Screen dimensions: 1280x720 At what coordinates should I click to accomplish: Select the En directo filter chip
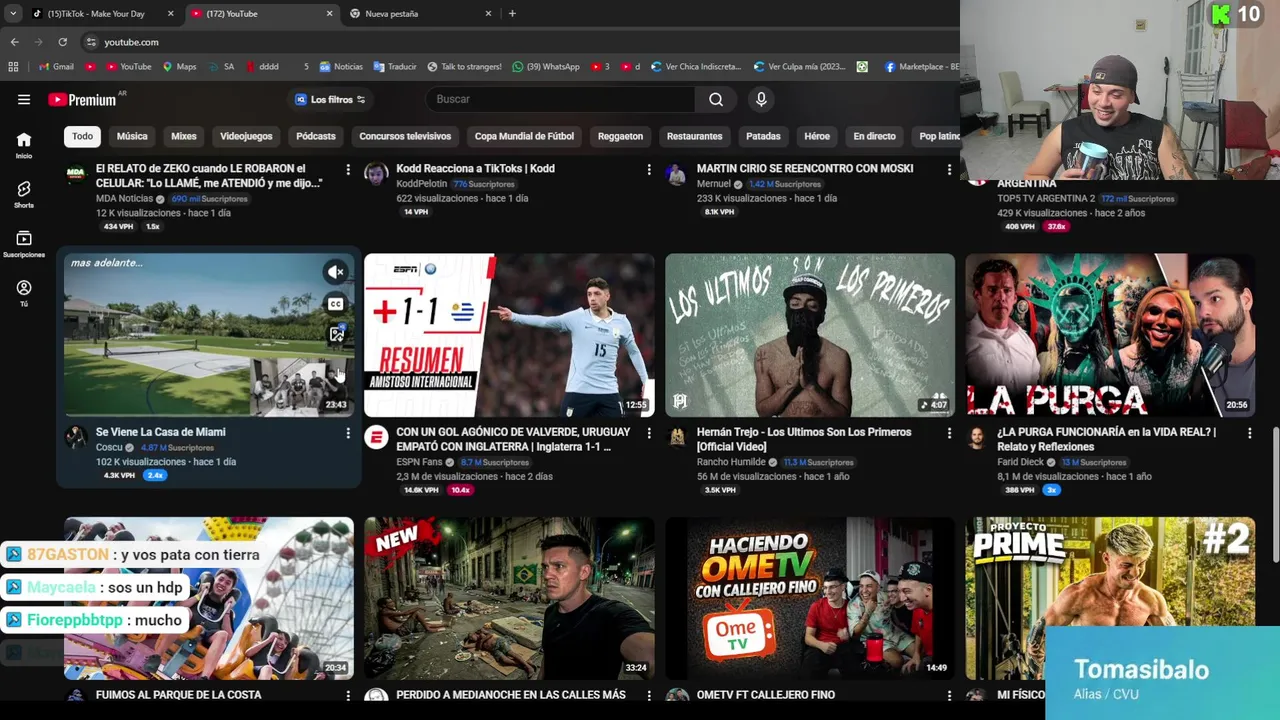tap(874, 136)
